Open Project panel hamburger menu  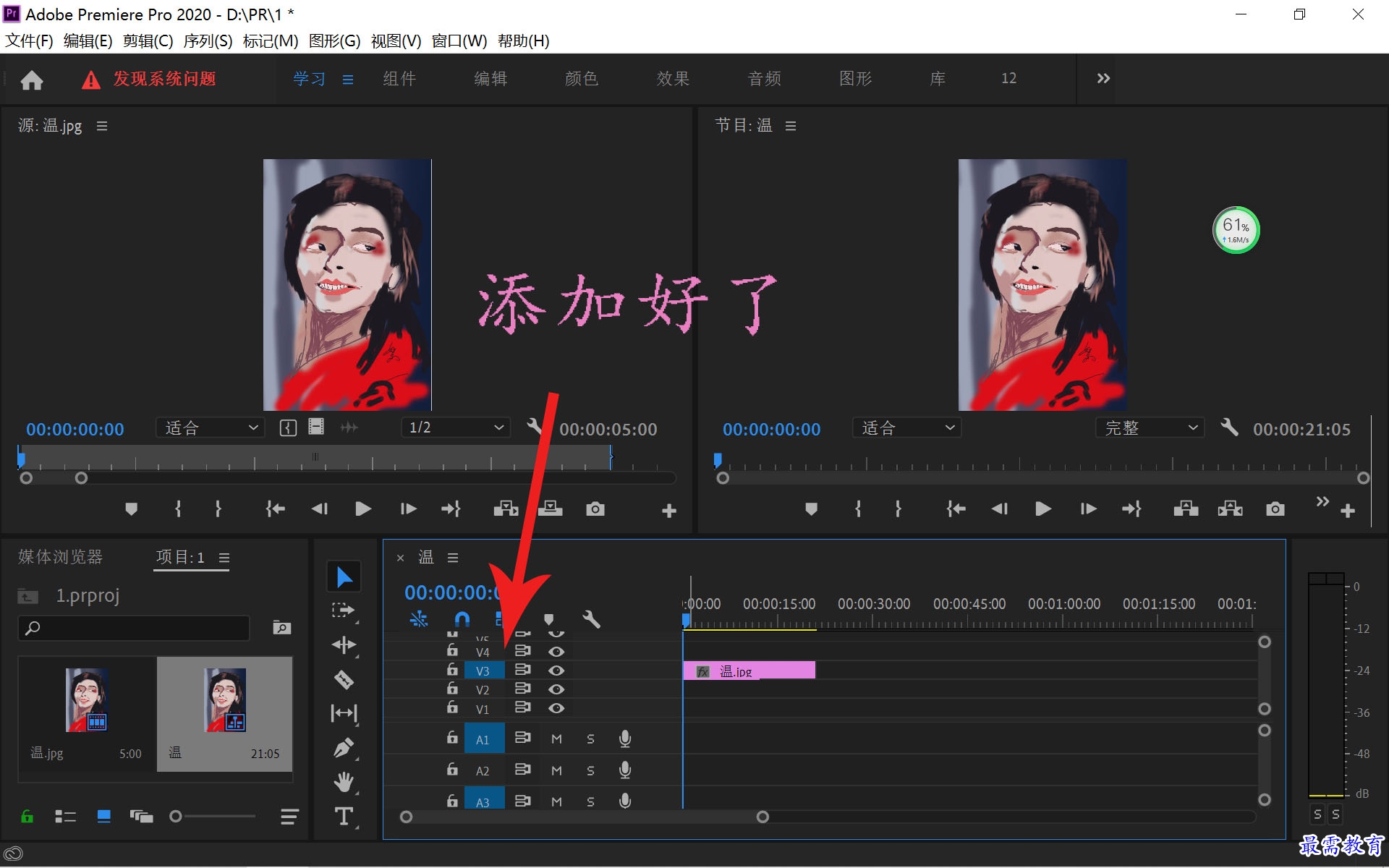(224, 558)
